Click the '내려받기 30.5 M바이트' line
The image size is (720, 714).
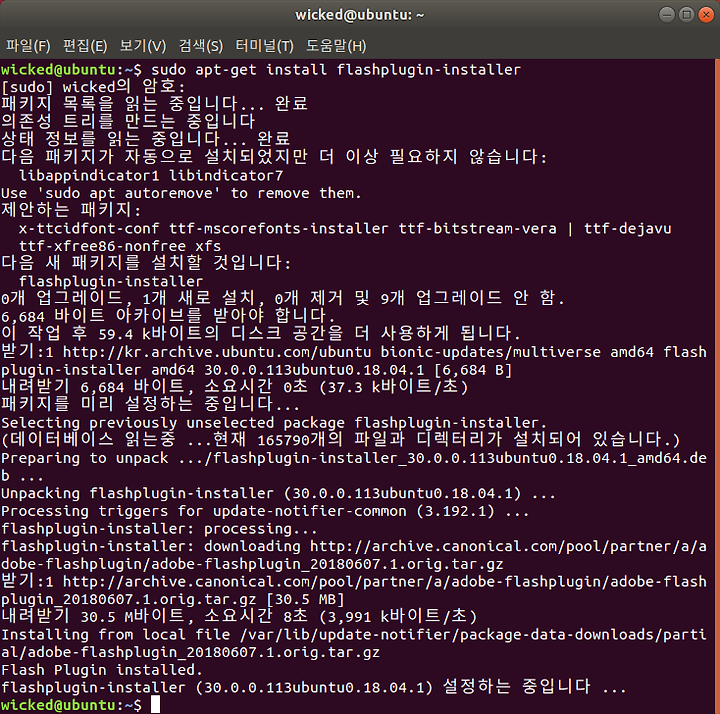coord(239,616)
